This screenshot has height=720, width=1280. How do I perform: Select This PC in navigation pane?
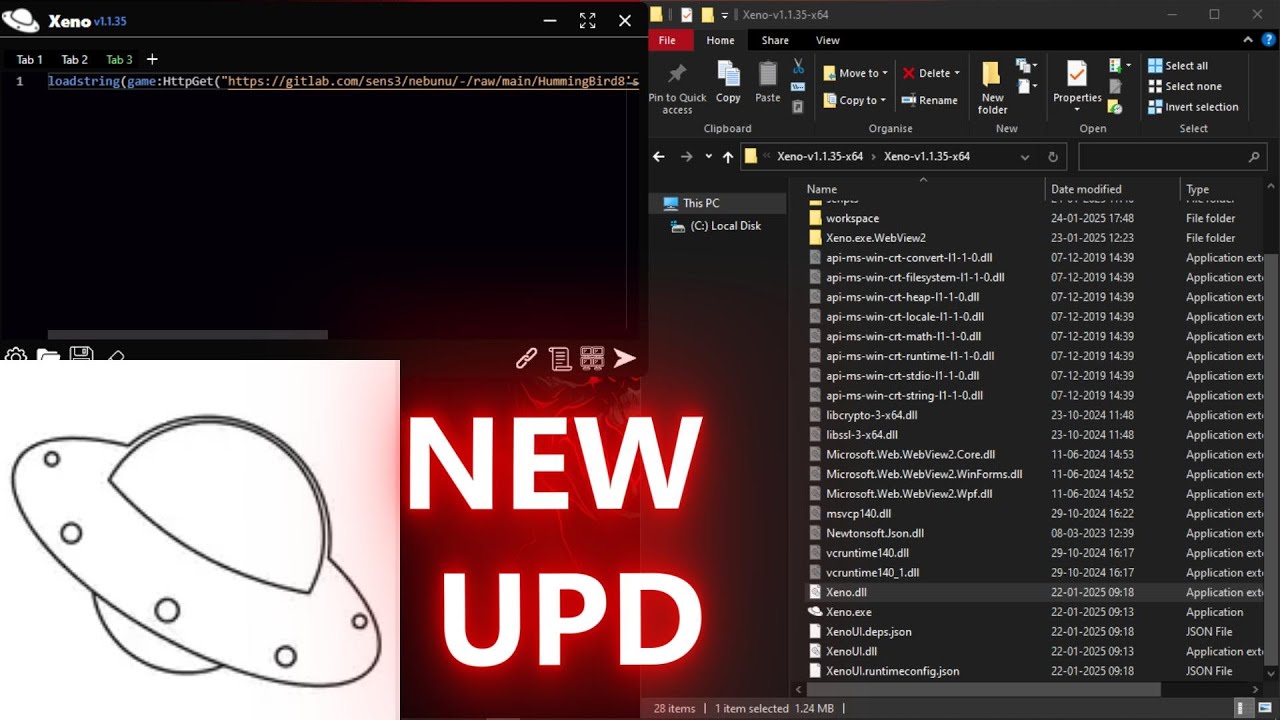(701, 203)
